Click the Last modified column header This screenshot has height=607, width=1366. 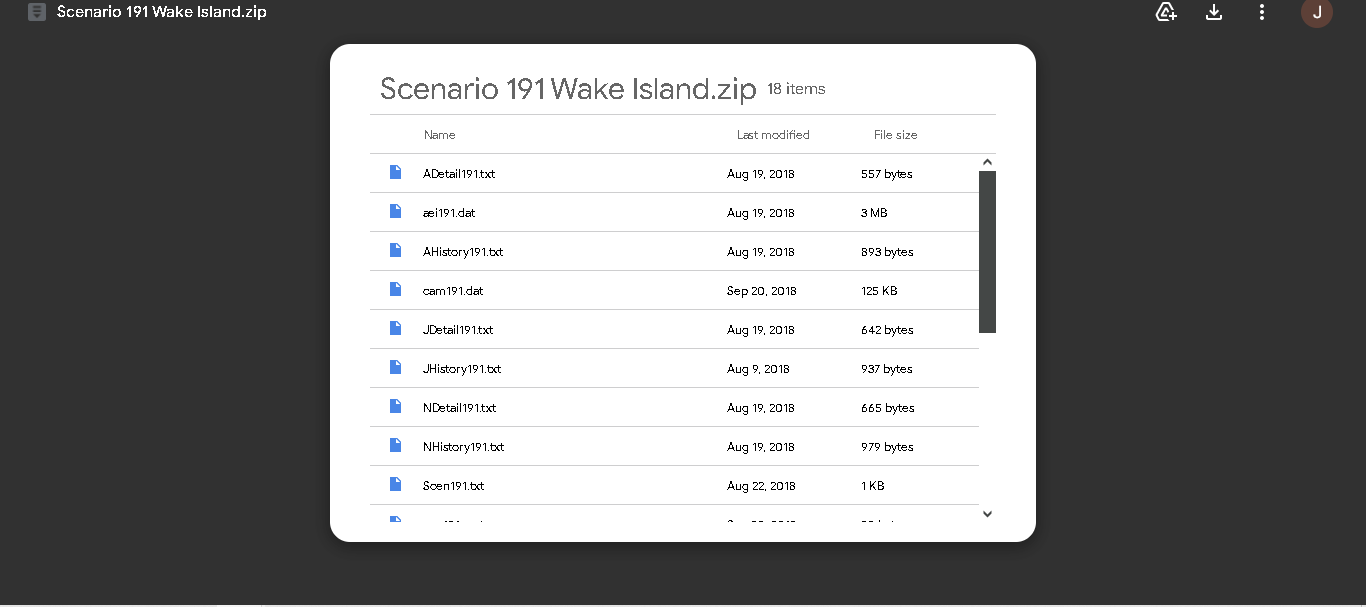pyautogui.click(x=773, y=135)
